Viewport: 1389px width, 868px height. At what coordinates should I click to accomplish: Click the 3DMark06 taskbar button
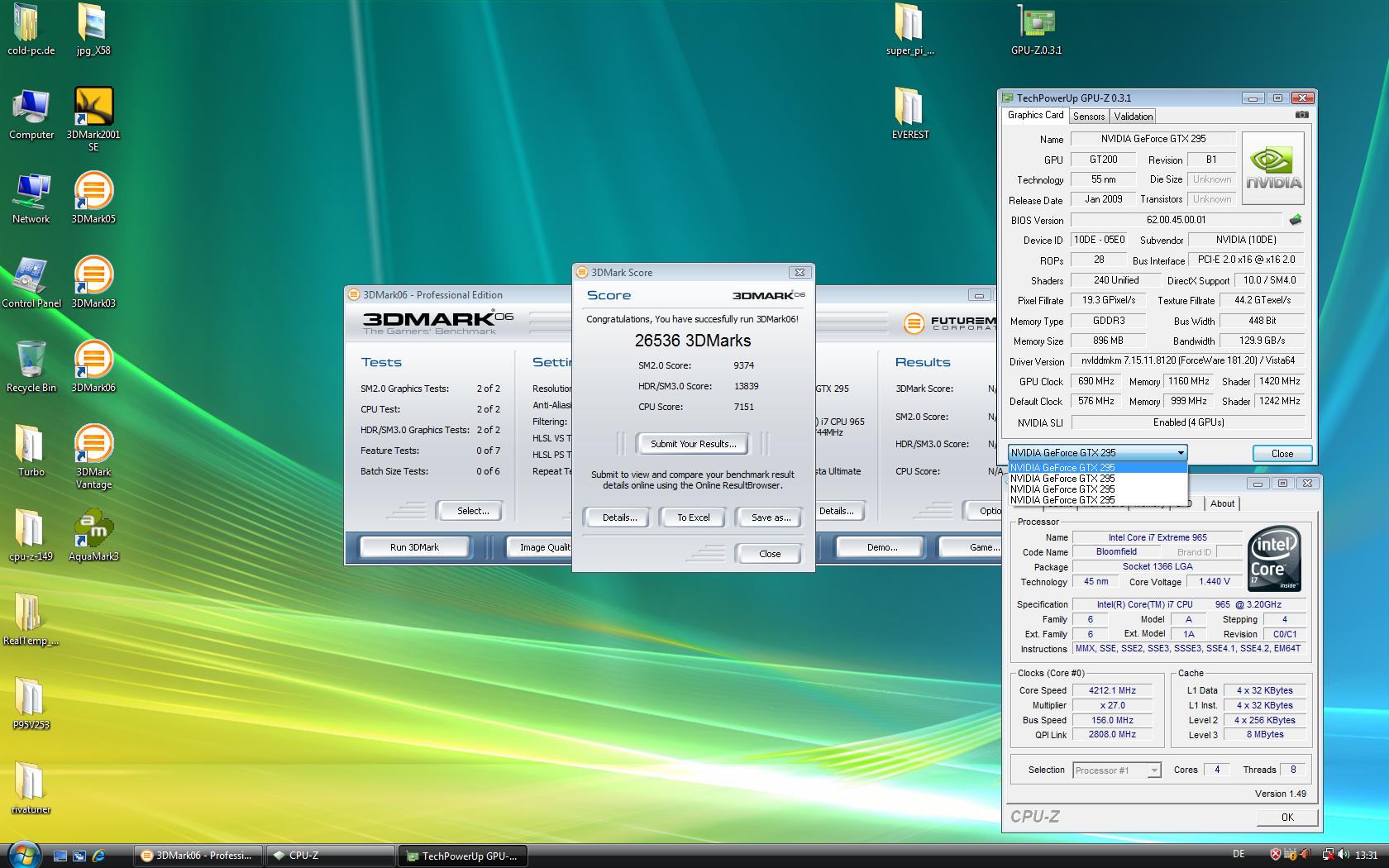click(x=198, y=856)
